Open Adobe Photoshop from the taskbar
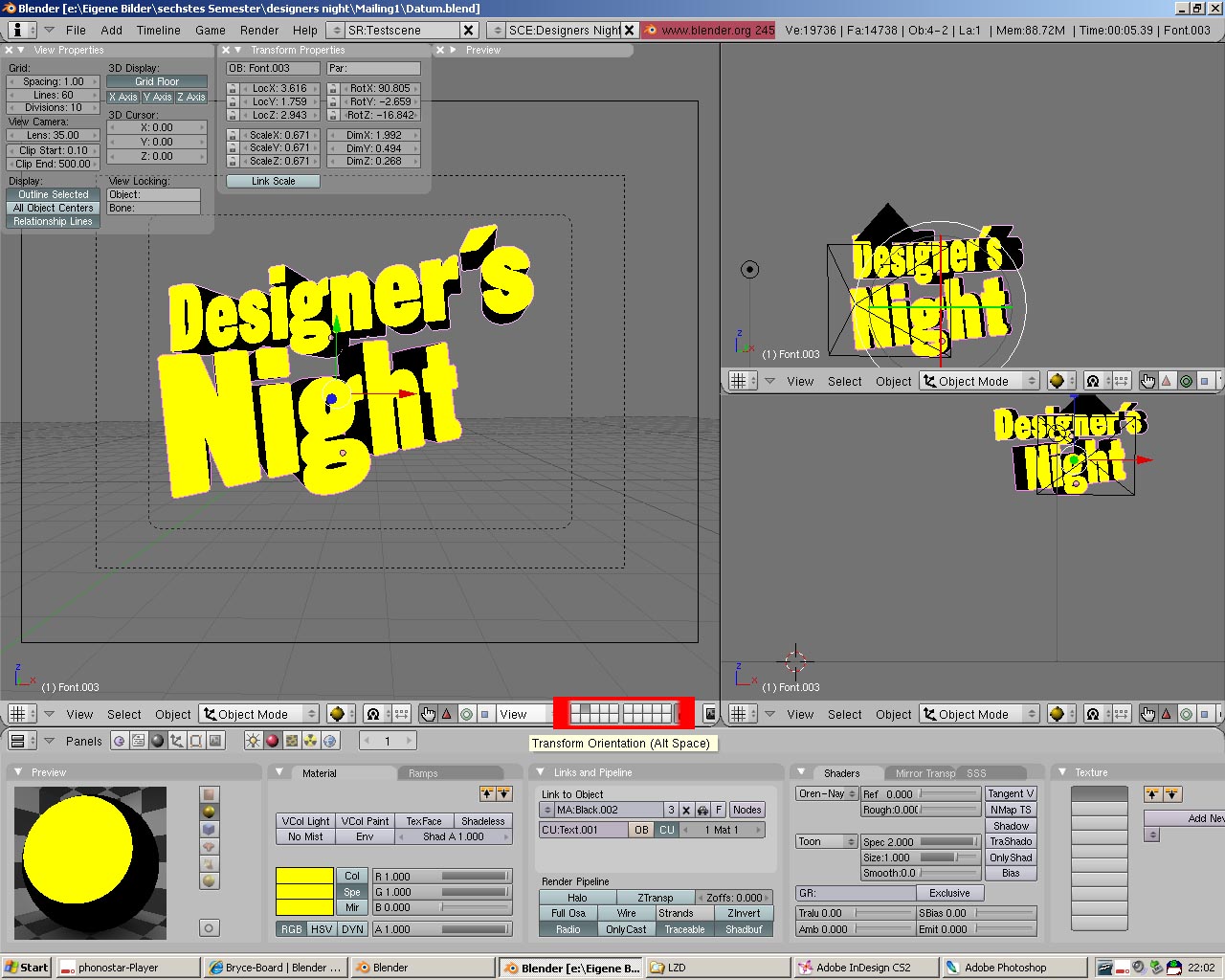Screen dimensions: 1225x980 click(x=1013, y=968)
